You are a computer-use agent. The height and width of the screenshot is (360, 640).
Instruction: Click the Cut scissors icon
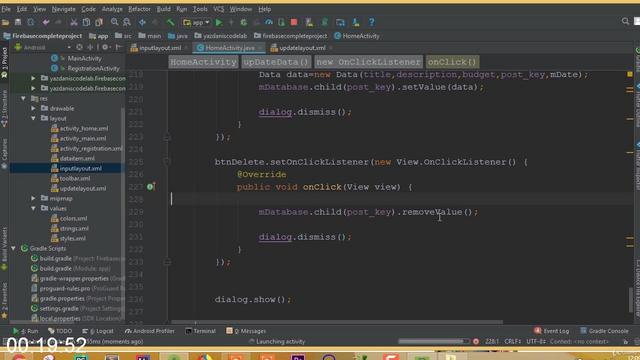pos(74,22)
